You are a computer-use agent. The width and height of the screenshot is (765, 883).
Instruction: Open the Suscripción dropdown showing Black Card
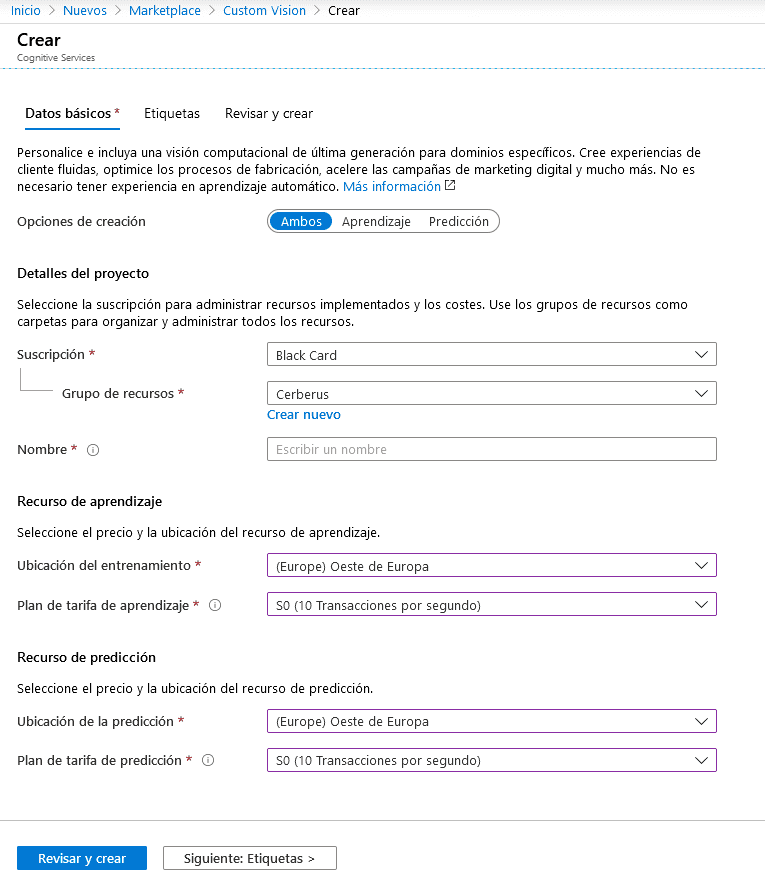pyautogui.click(x=492, y=354)
